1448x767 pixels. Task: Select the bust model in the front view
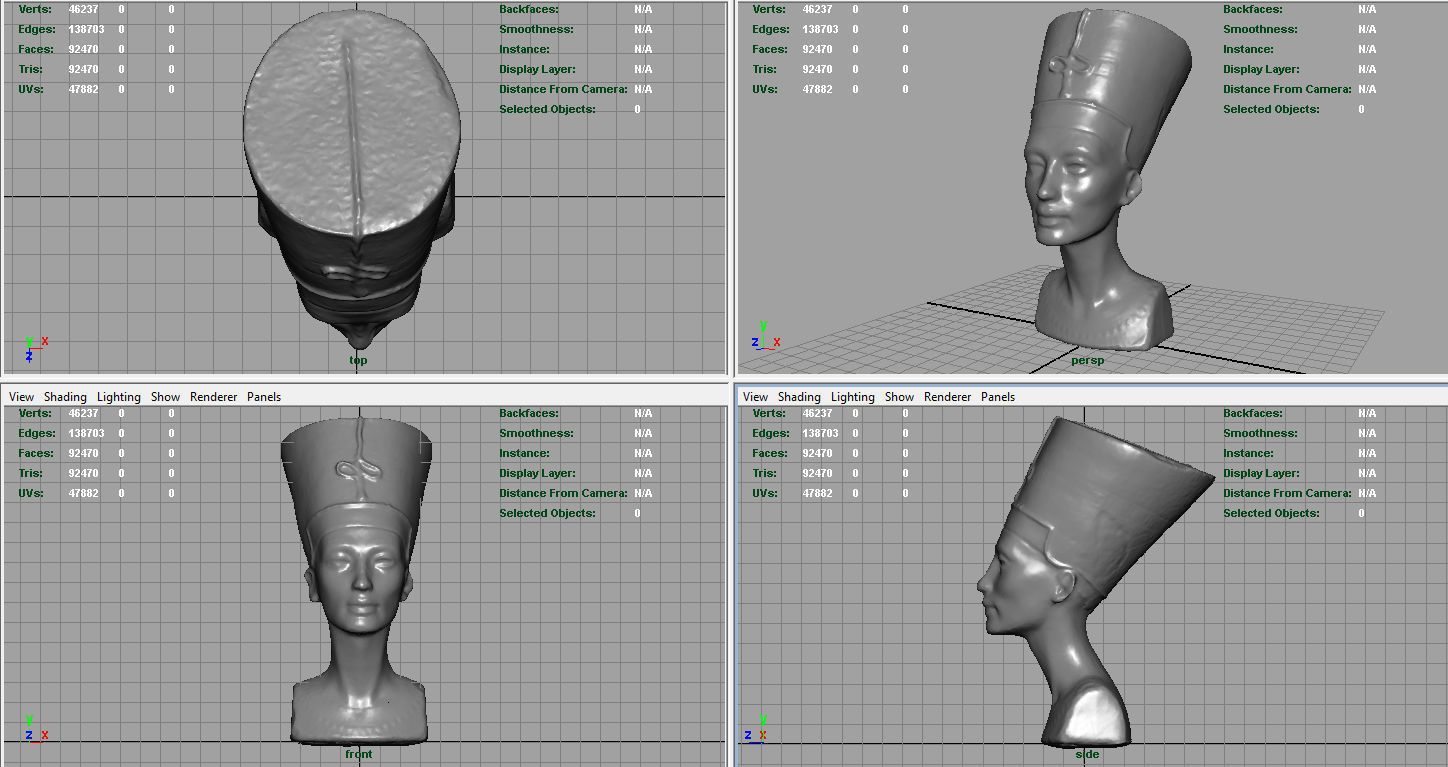click(358, 580)
